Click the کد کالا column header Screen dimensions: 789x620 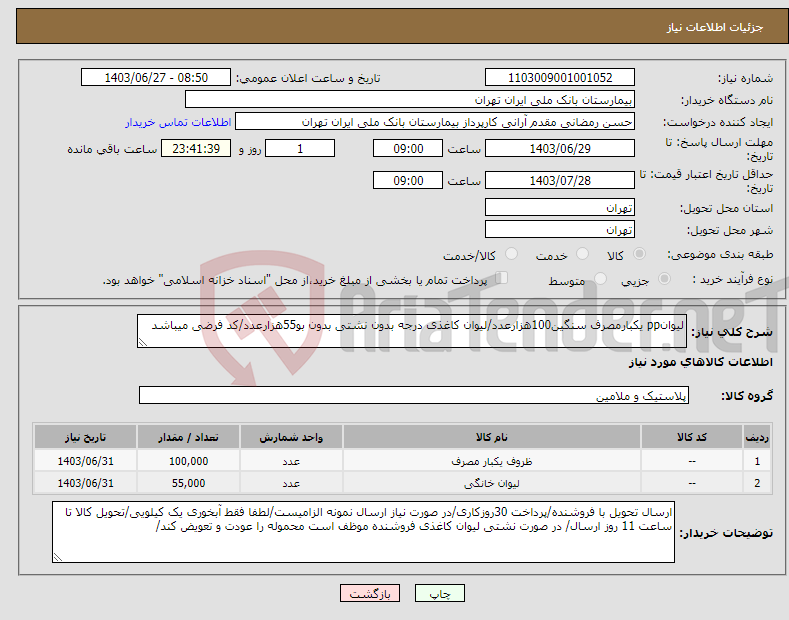[692, 437]
